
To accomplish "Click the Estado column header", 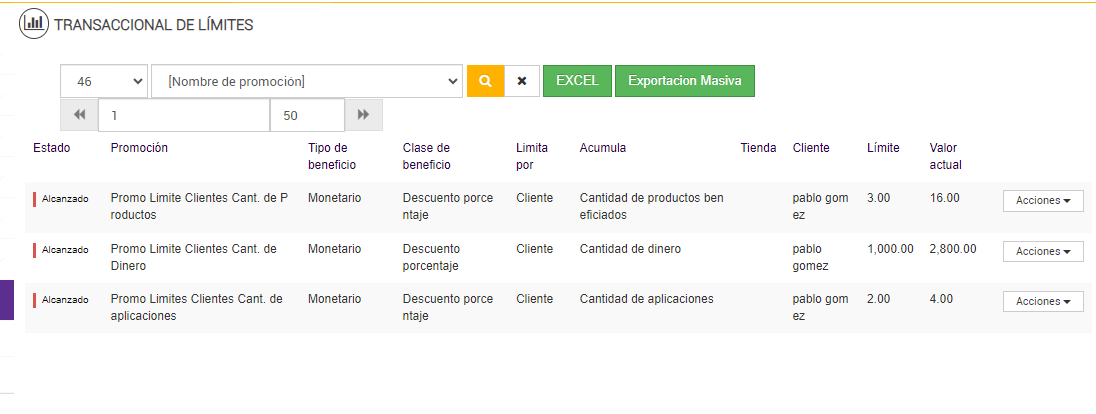I will tap(52, 148).
